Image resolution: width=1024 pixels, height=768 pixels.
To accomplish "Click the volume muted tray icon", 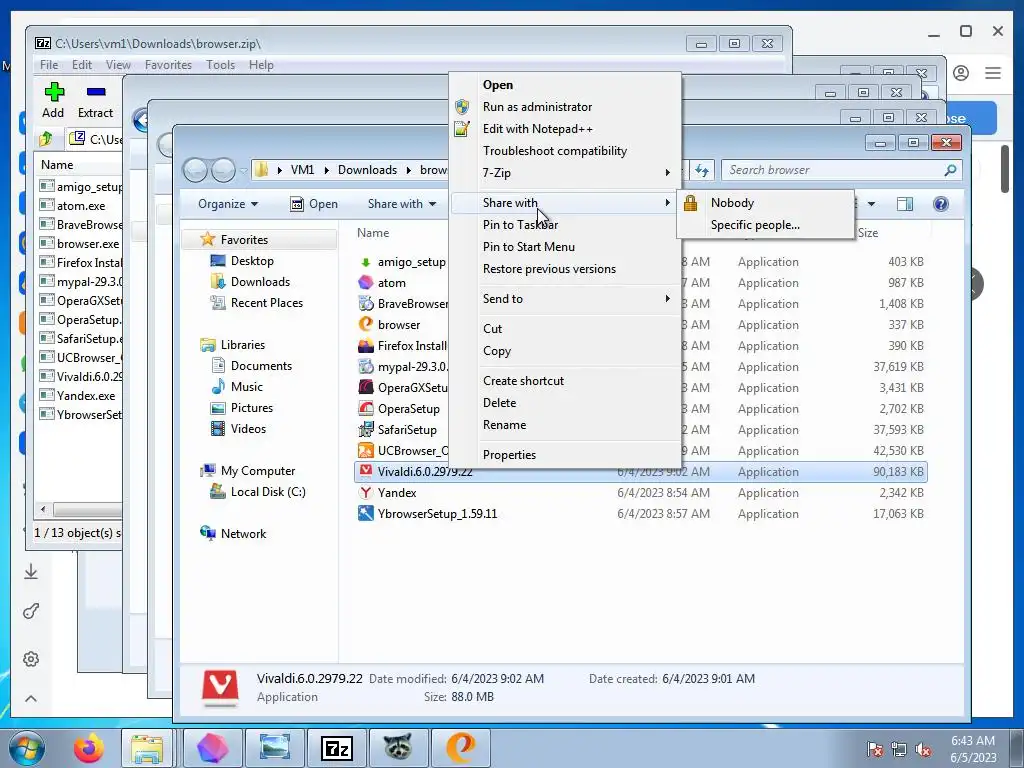I will pos(923,749).
